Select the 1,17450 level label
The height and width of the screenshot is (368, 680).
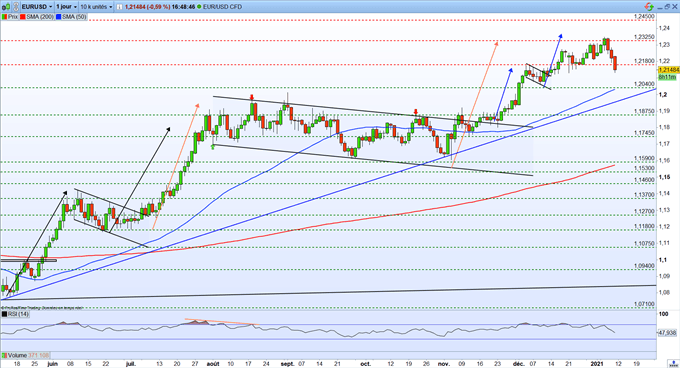(644, 133)
